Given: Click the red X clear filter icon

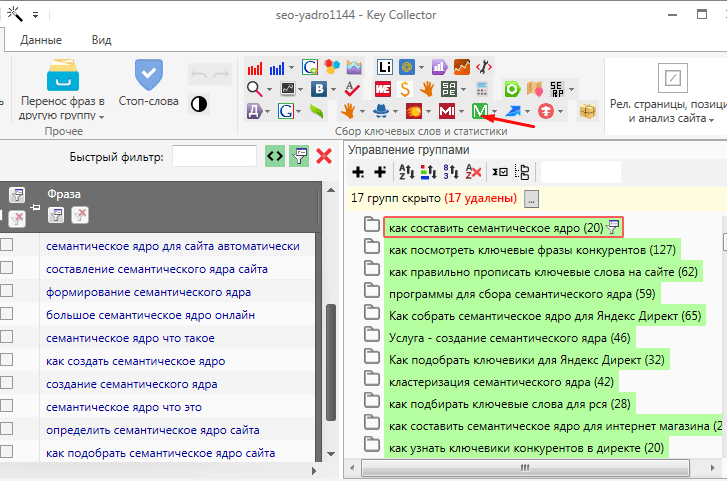Looking at the screenshot, I should coord(324,156).
